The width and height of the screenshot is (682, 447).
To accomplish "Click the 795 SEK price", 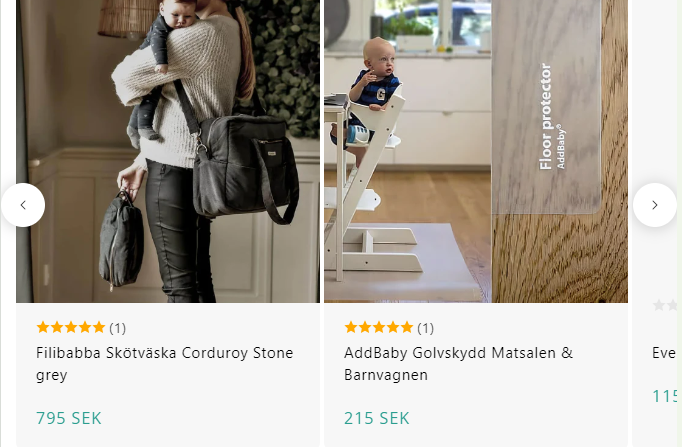I will pos(69,418).
